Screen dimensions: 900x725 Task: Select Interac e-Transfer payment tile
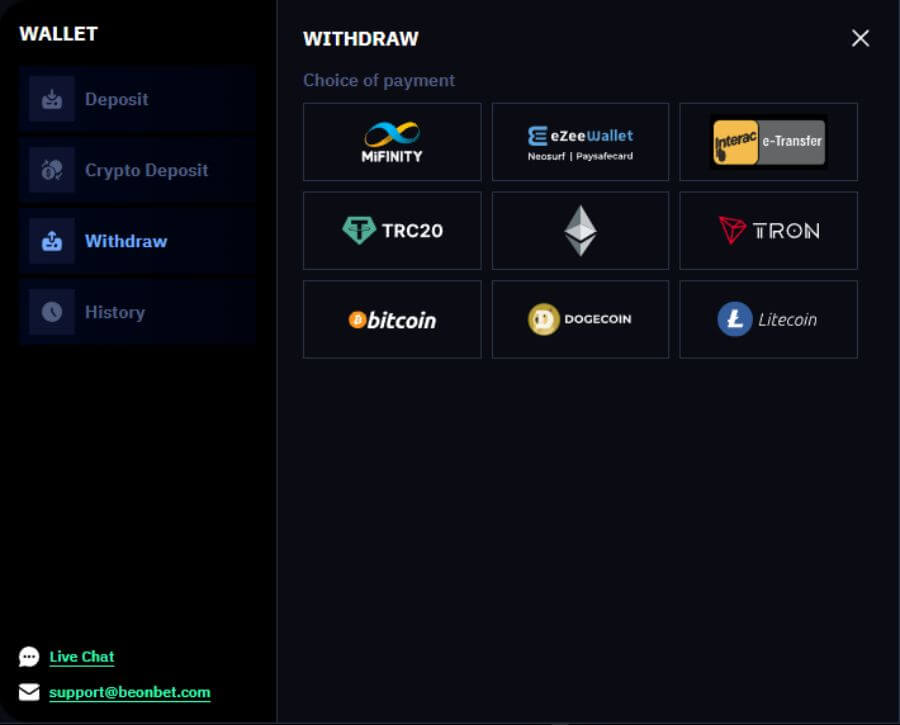[x=769, y=142]
